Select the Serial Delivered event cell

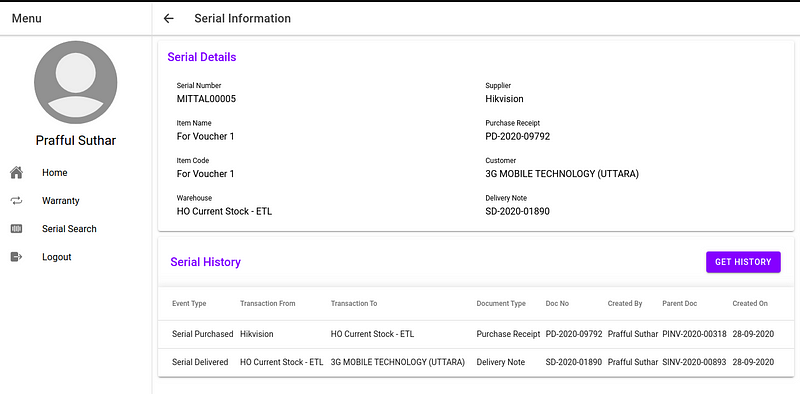pyautogui.click(x=199, y=362)
